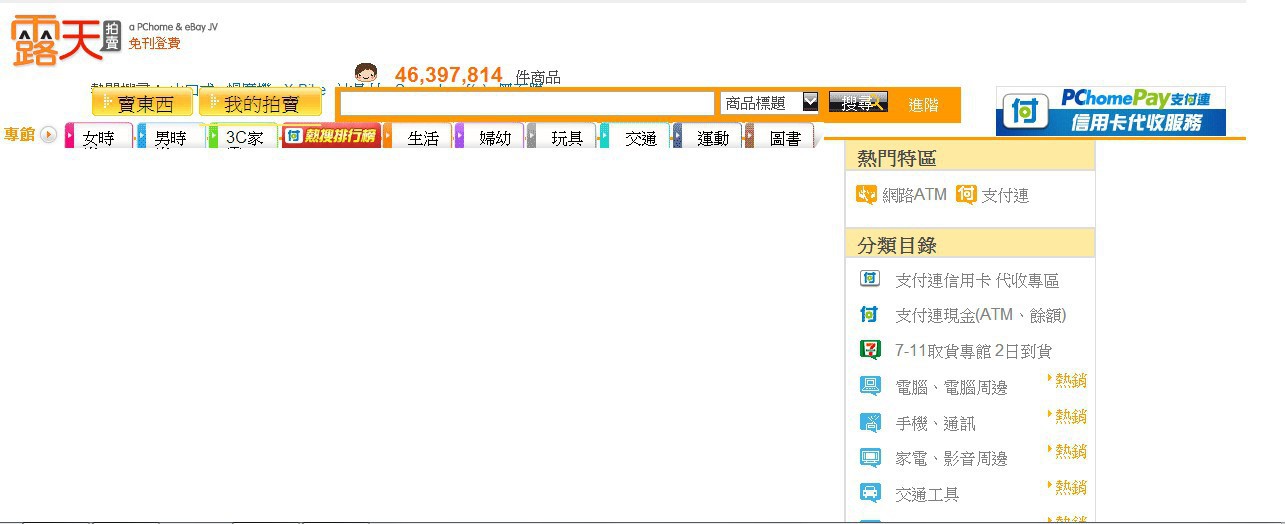Screen dimensions: 1285x524
Task: Open the 3C家 category tab
Action: point(243,137)
